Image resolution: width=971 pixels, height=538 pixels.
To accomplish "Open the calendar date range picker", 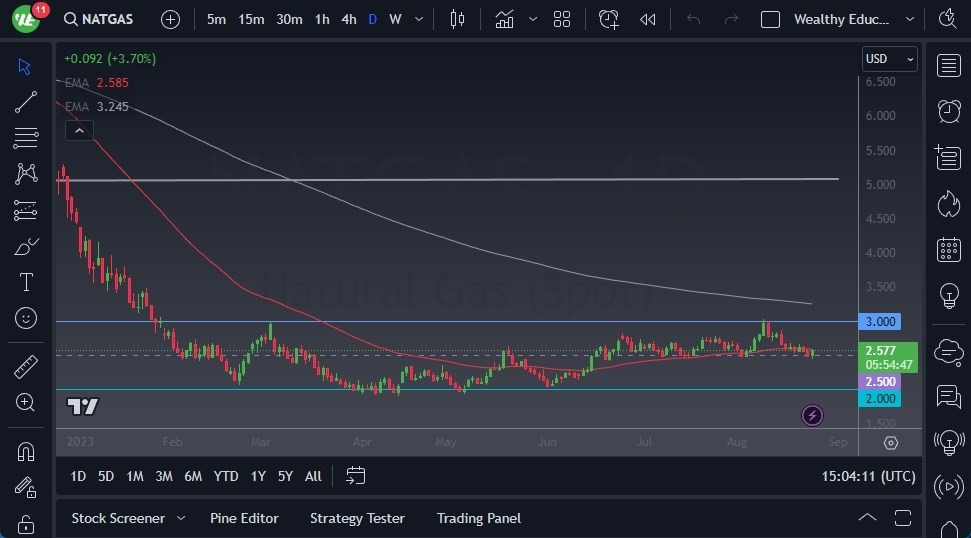I will pyautogui.click(x=356, y=476).
